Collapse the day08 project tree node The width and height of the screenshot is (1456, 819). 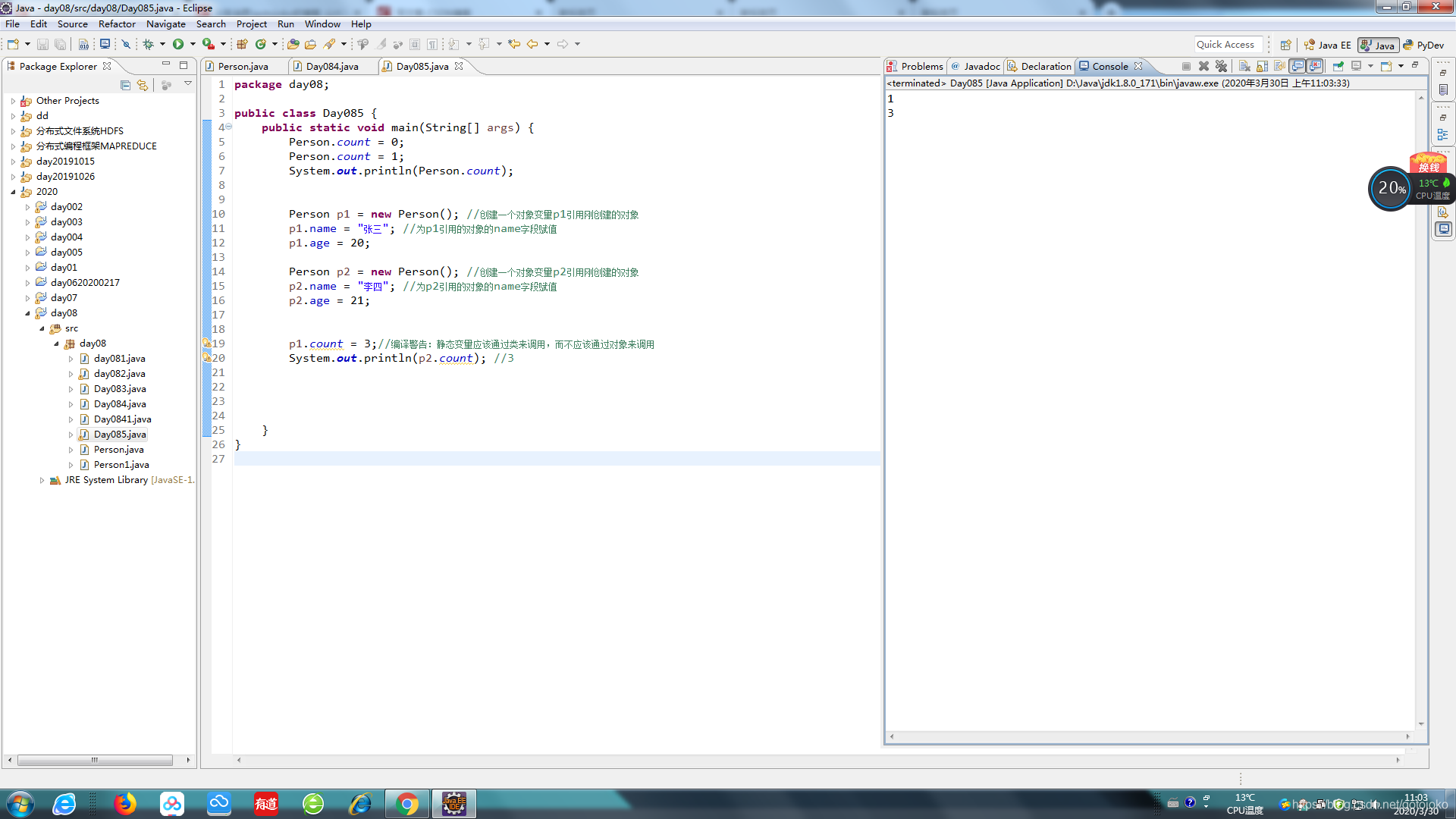pos(28,313)
